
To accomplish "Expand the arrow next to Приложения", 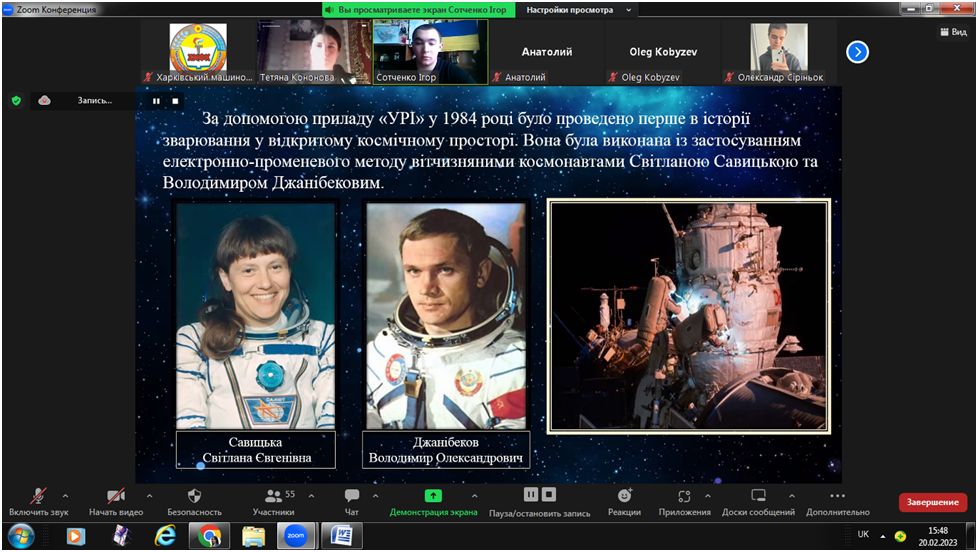I will click(708, 496).
